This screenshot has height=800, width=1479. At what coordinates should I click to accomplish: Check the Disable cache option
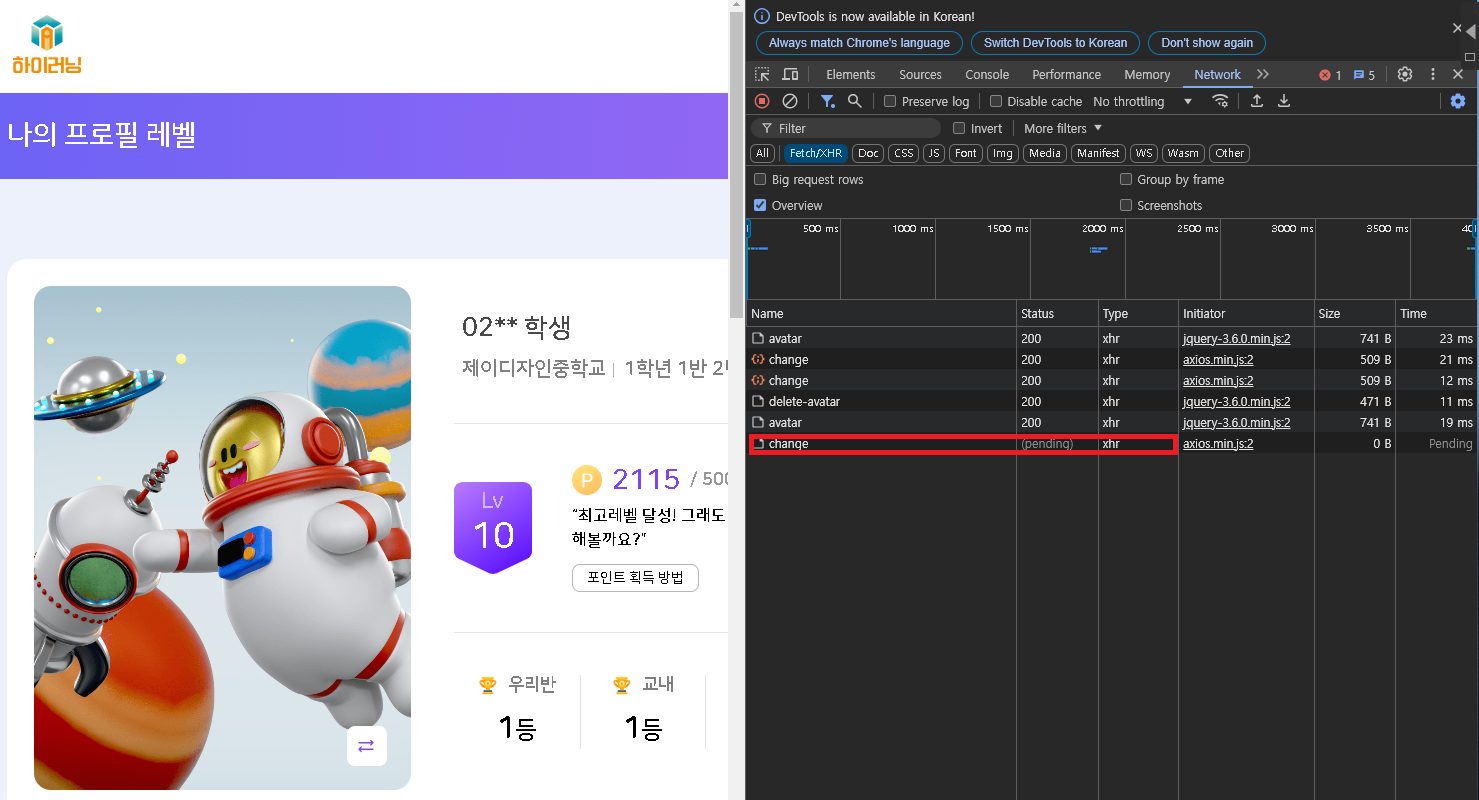[996, 102]
